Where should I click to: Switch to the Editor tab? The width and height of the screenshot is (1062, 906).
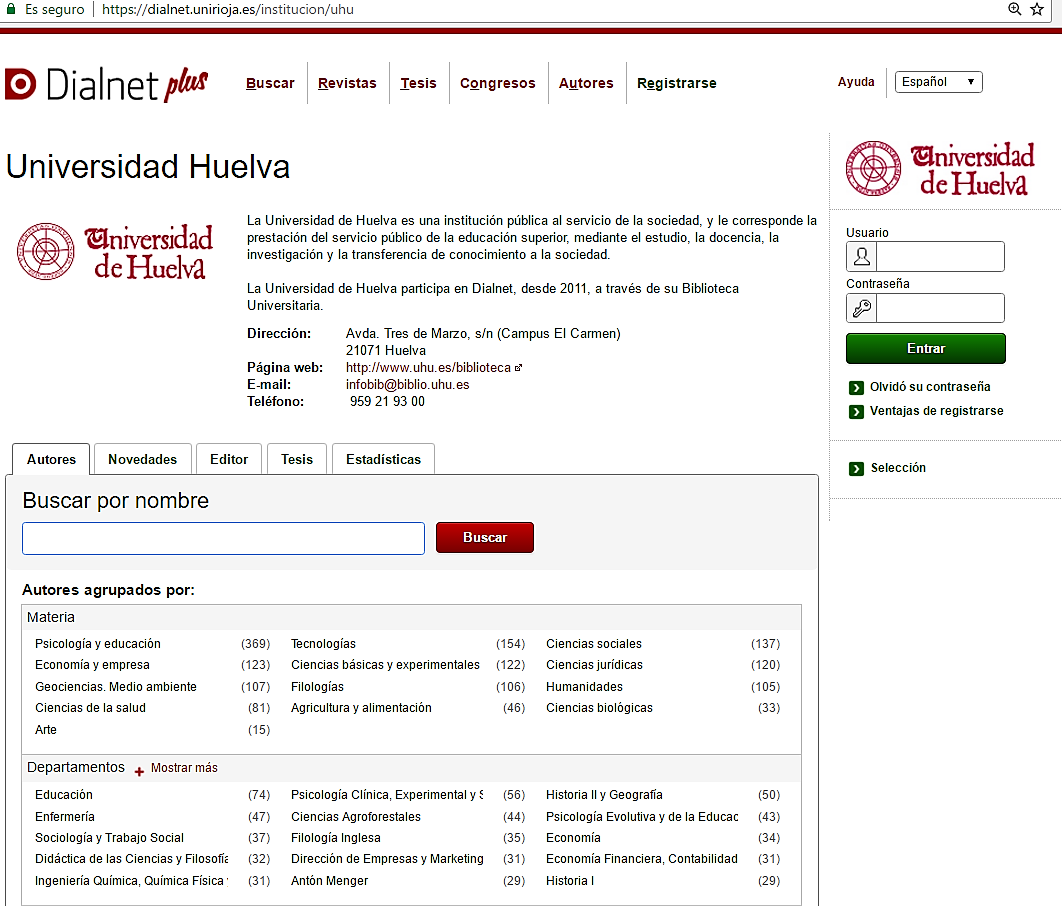pyautogui.click(x=229, y=459)
